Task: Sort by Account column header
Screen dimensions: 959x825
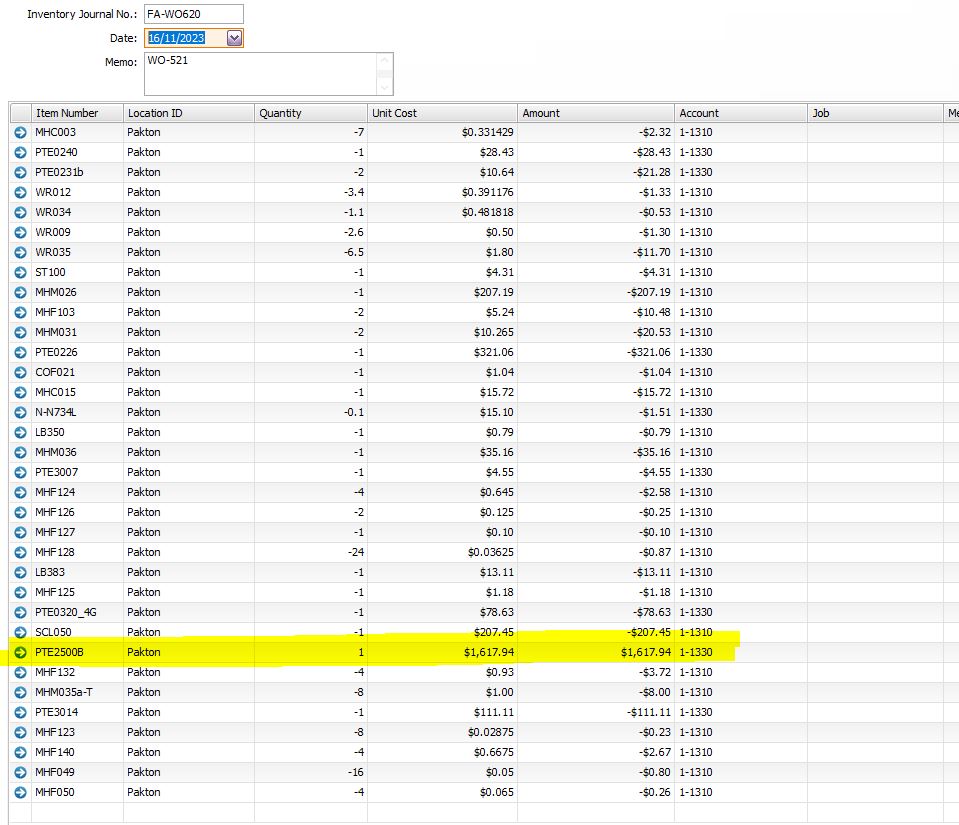Action: (741, 113)
